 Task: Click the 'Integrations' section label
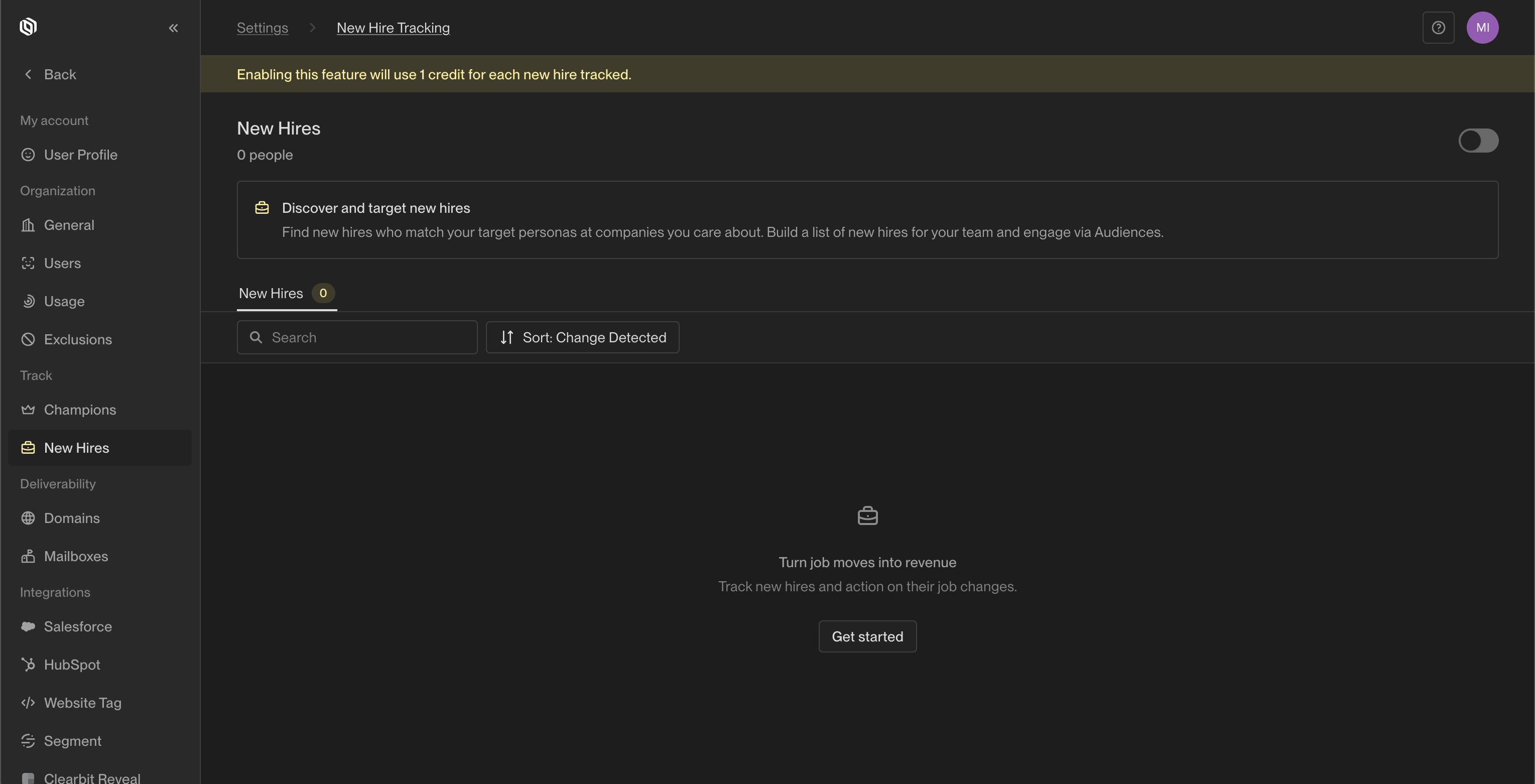tap(55, 592)
